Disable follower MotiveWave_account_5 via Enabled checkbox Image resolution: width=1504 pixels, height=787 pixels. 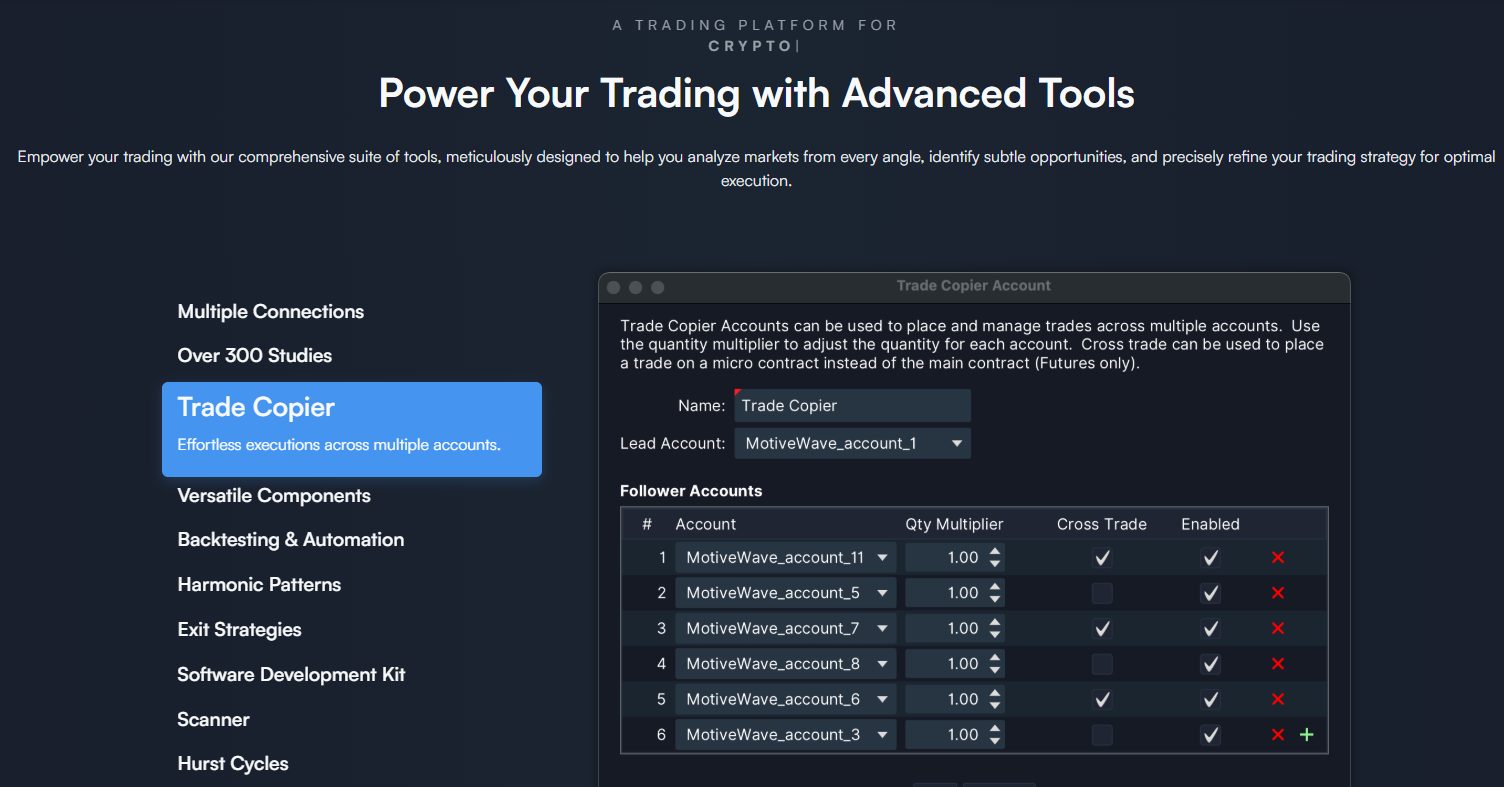[x=1211, y=593]
